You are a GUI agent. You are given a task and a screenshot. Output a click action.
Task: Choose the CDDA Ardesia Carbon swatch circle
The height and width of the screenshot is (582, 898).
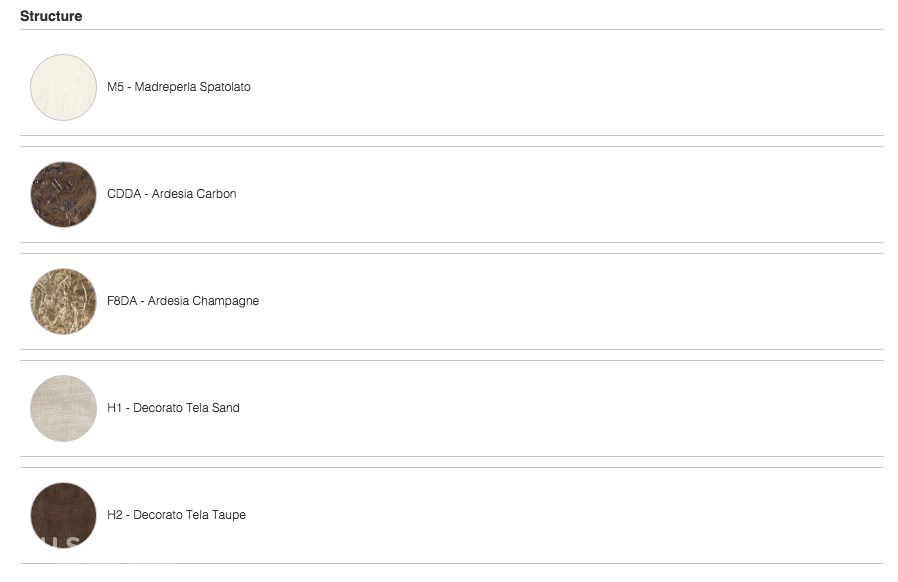[63, 194]
